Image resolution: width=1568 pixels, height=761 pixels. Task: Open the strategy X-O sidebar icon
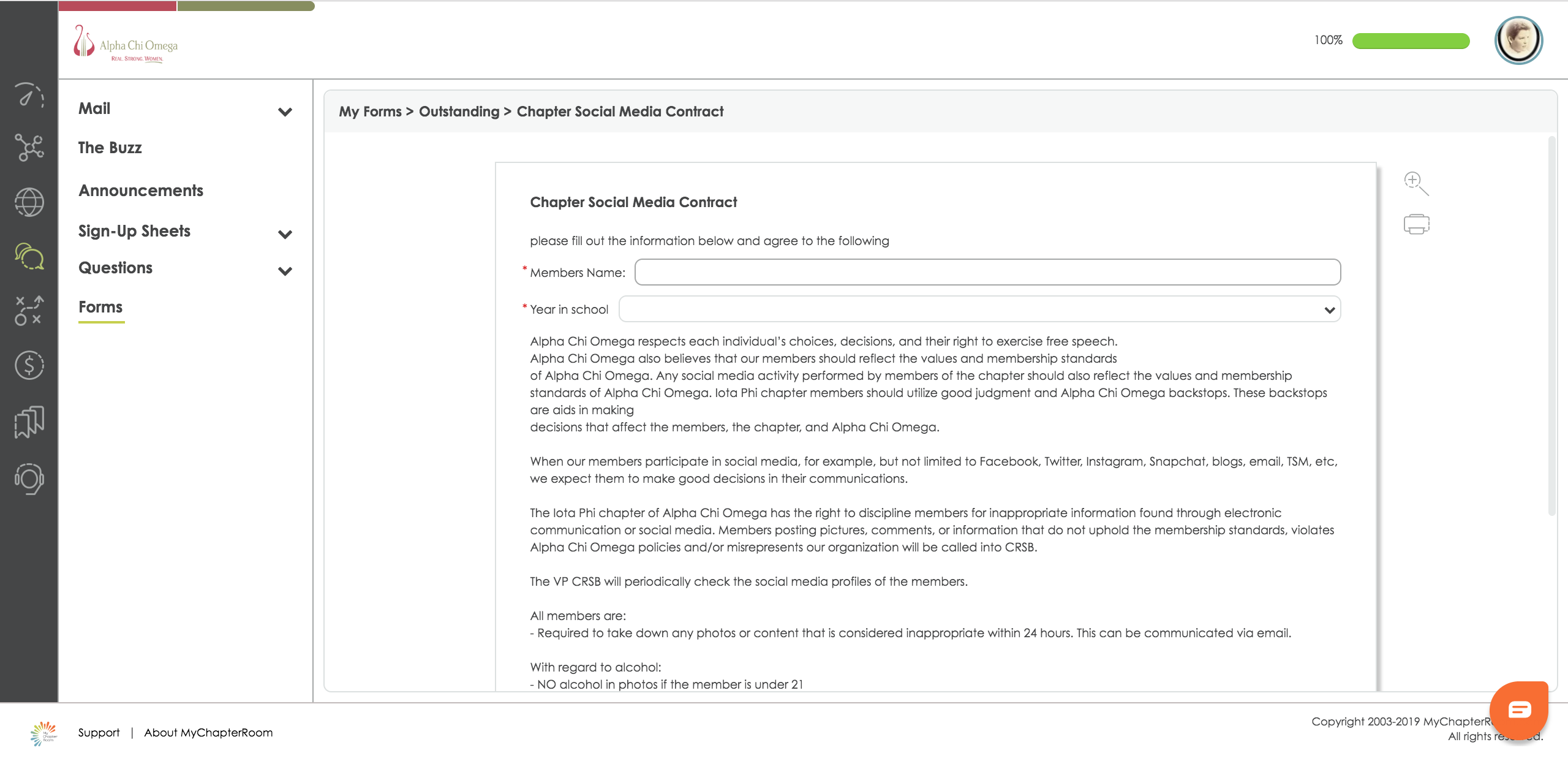29,310
